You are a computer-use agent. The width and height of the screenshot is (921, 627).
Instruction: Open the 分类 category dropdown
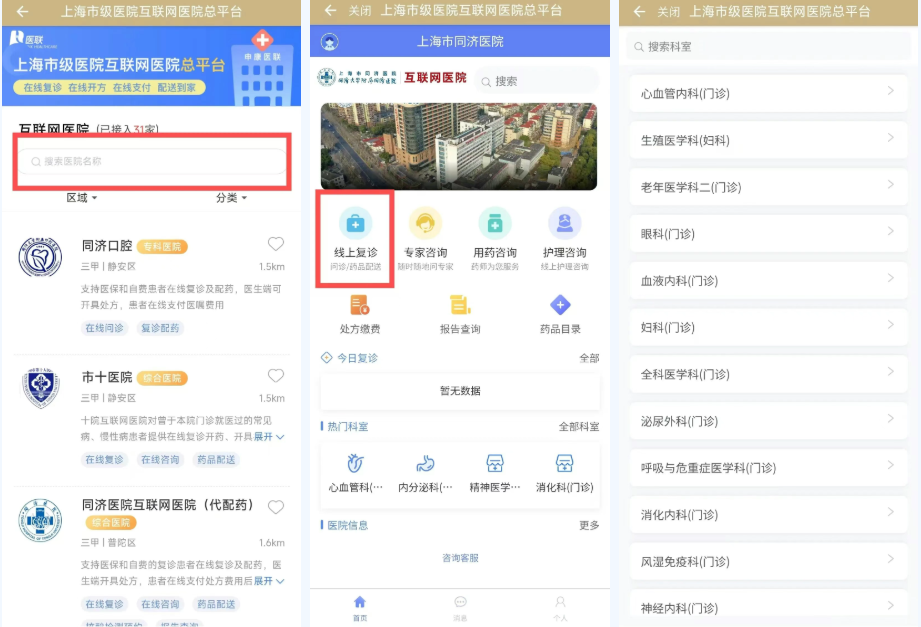click(x=231, y=198)
